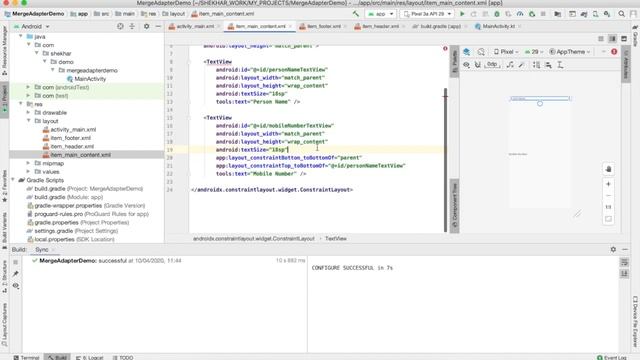
Task: Select item_footer.xml in project tree
Action: point(72,138)
